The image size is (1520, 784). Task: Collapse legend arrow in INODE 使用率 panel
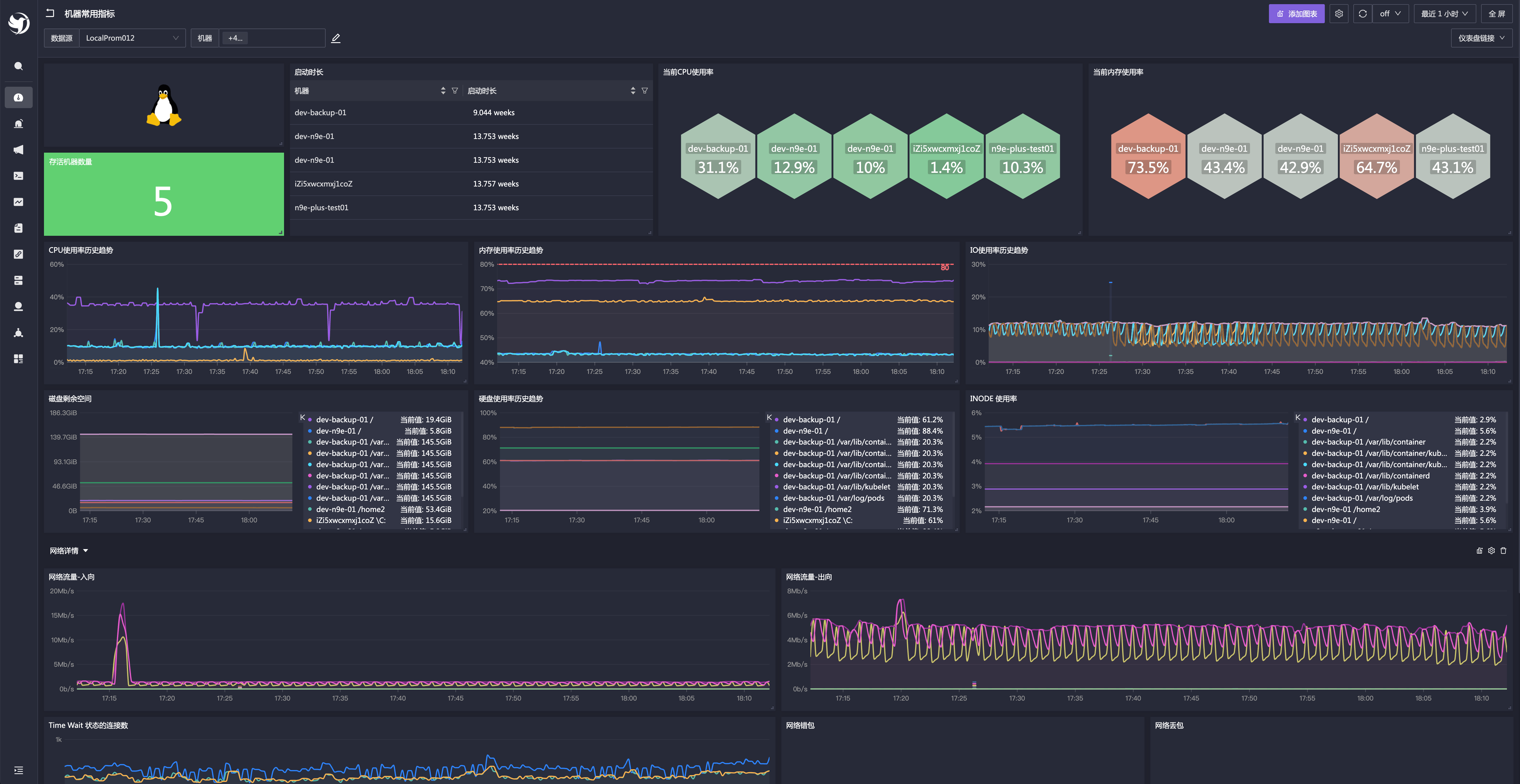(x=1297, y=418)
